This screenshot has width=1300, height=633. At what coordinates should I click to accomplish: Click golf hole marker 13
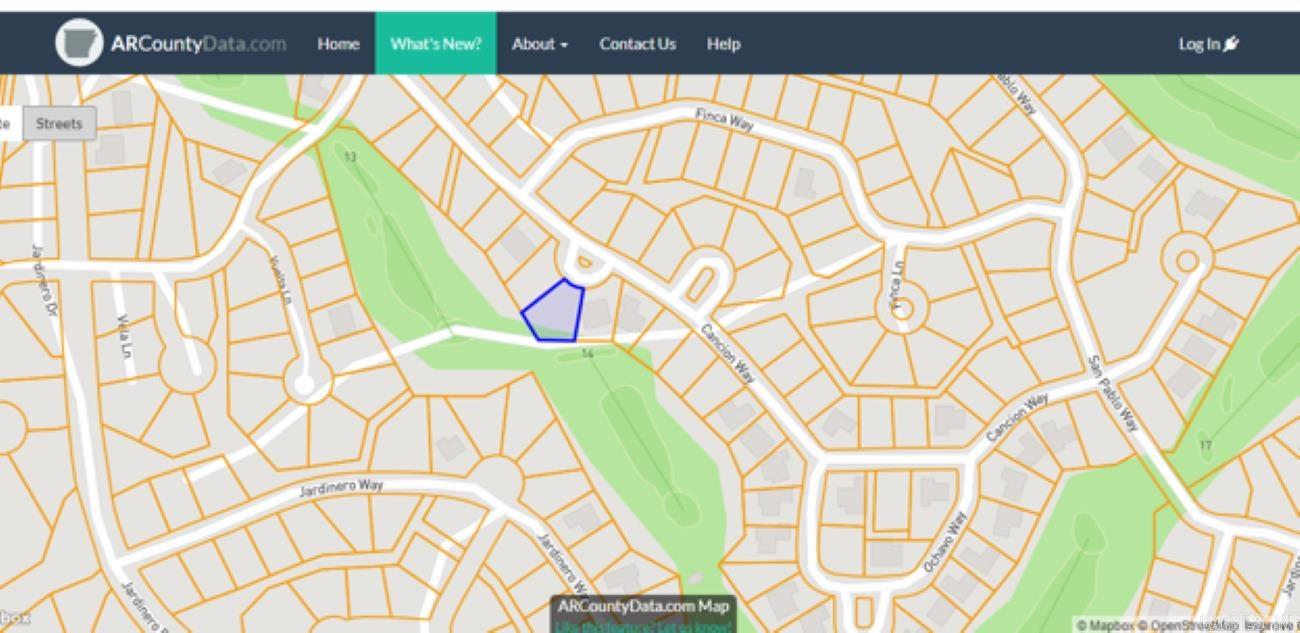(x=350, y=157)
